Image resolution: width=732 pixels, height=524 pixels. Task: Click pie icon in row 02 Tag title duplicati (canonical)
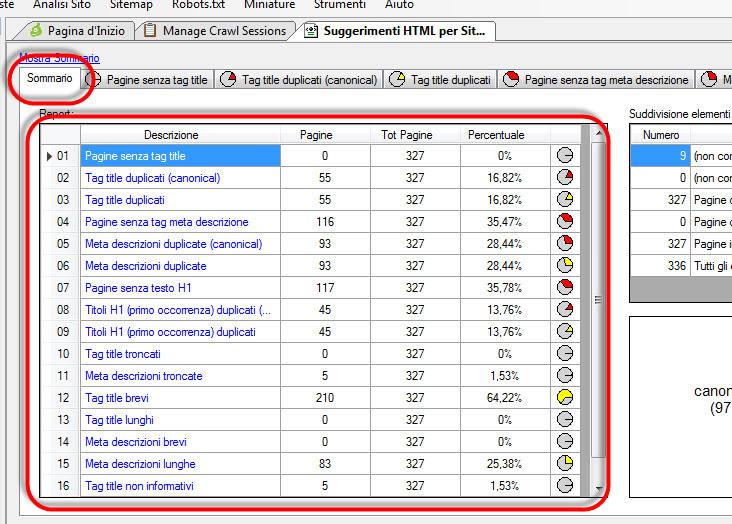pyautogui.click(x=565, y=177)
